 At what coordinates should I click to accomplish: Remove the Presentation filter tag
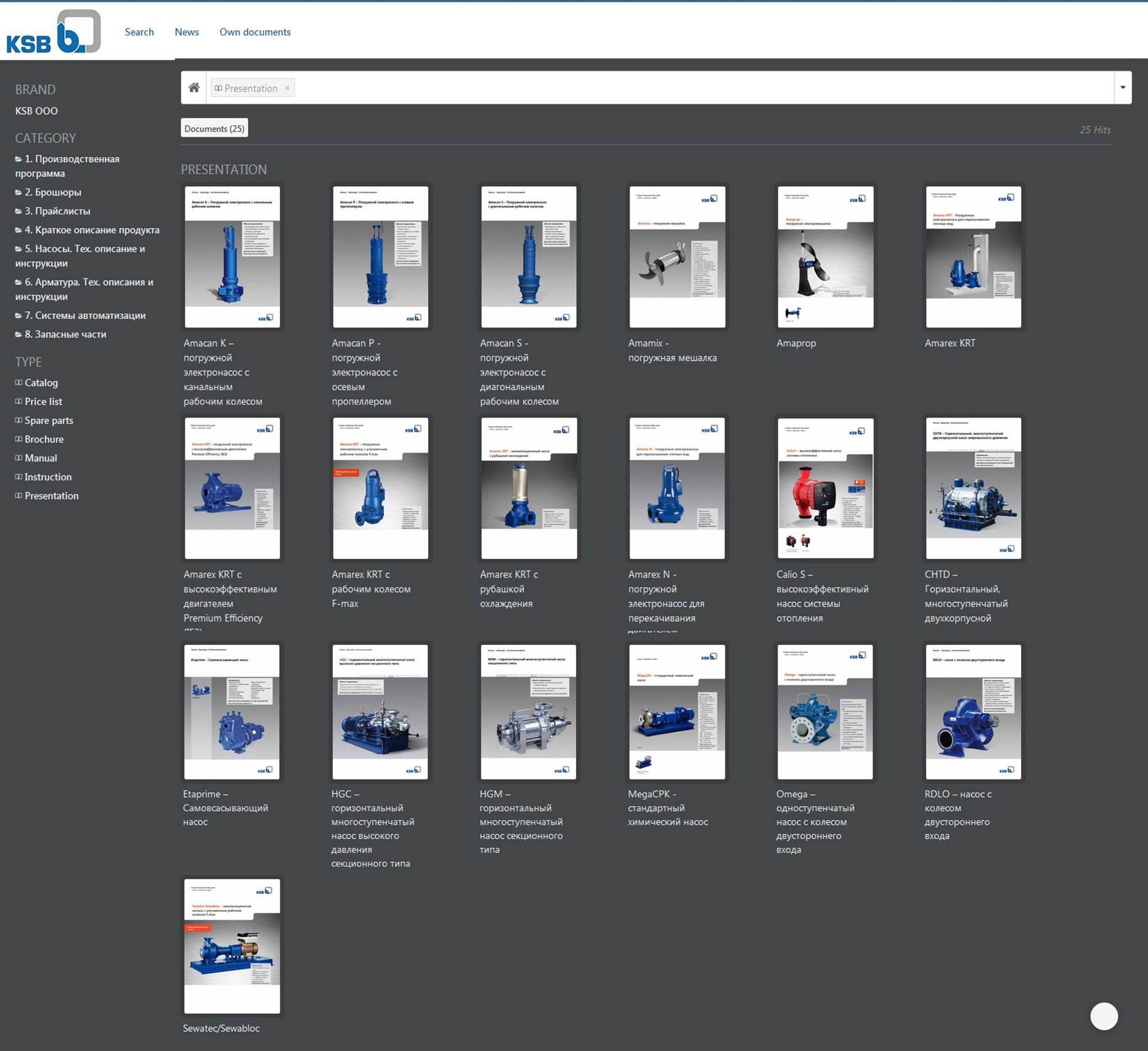[287, 88]
